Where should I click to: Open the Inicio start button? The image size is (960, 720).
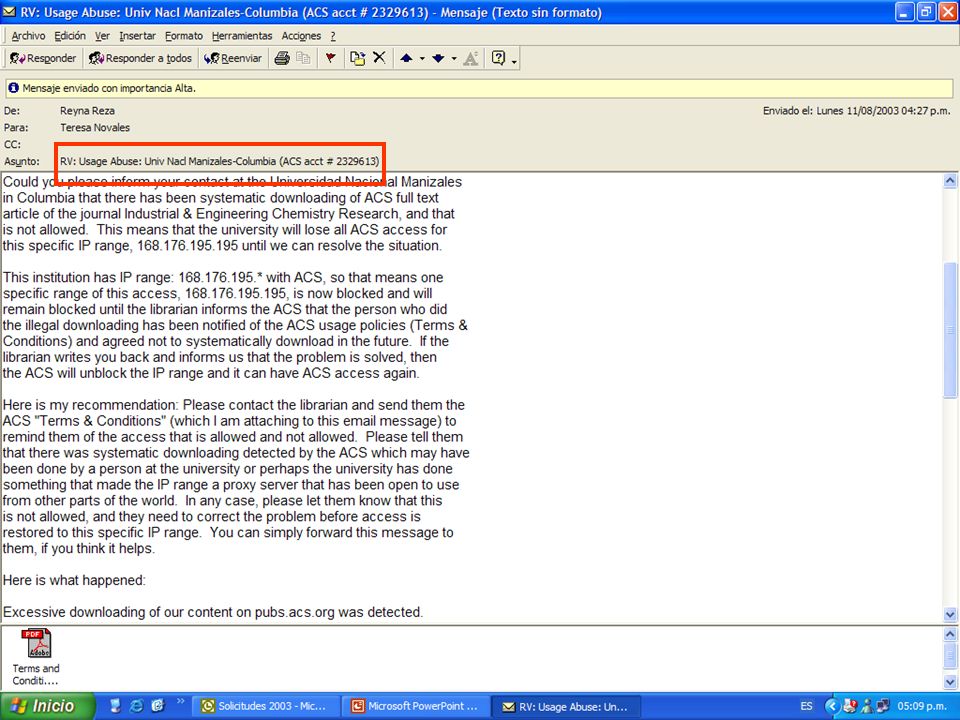[x=48, y=706]
